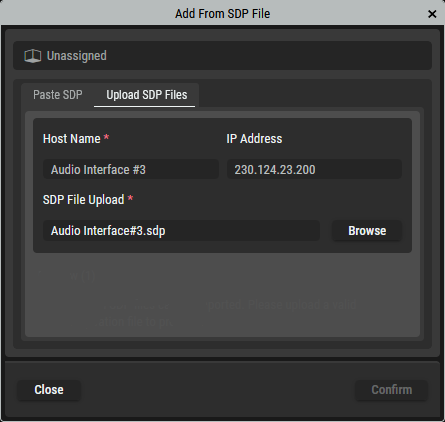Click the IP Address label

pyautogui.click(x=254, y=139)
